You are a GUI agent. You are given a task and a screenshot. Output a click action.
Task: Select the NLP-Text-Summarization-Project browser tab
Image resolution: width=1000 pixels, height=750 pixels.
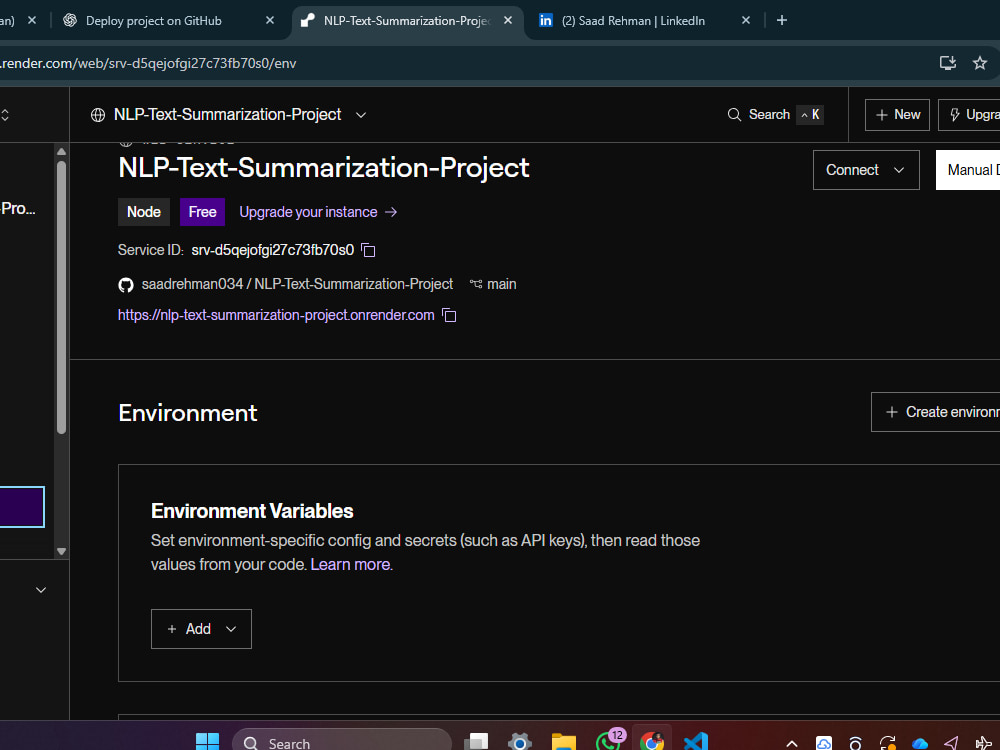(406, 20)
